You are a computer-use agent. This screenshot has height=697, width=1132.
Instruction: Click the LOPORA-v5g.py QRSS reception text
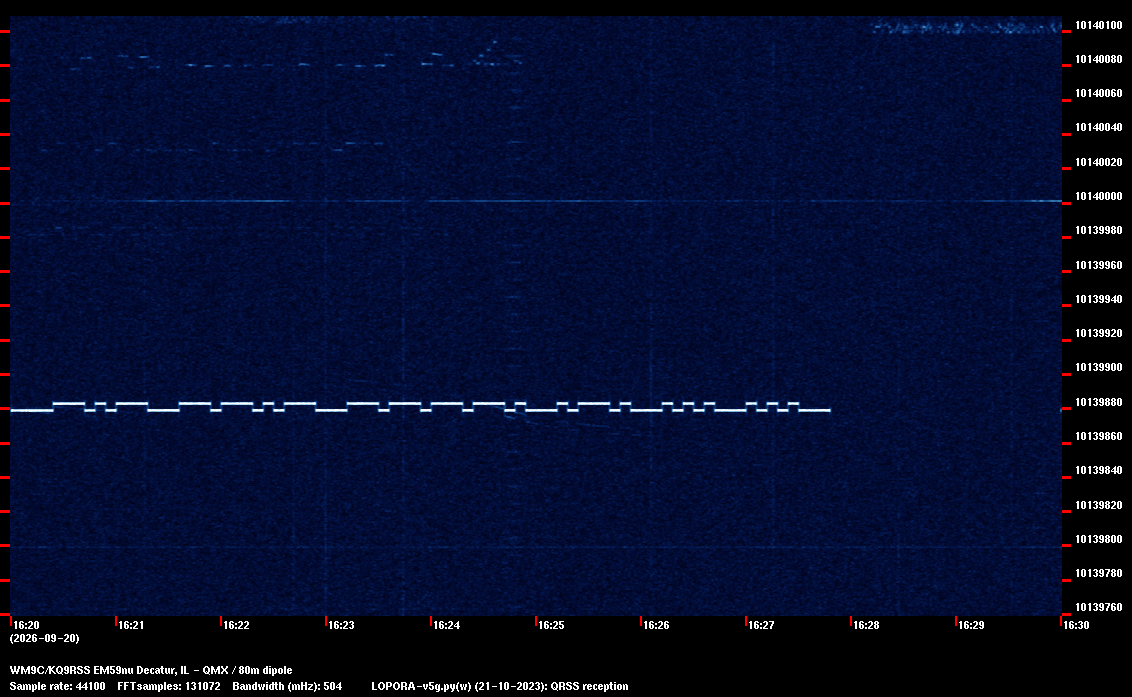pos(500,686)
